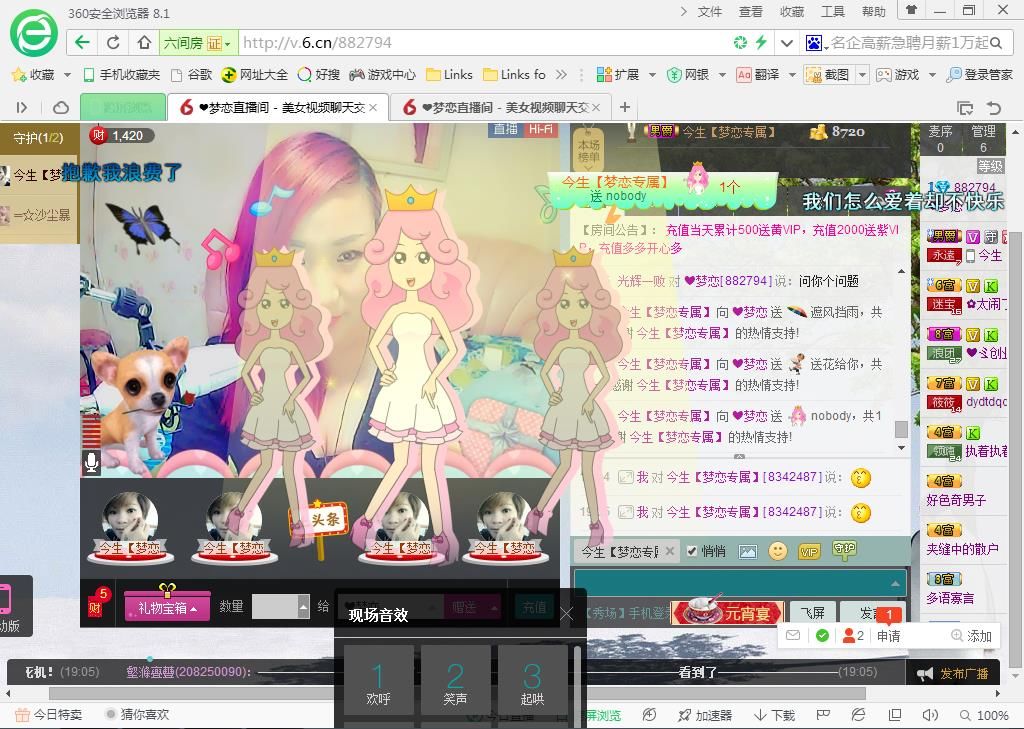1024x729 pixels.
Task: Open the browser home page icon
Action: (144, 43)
